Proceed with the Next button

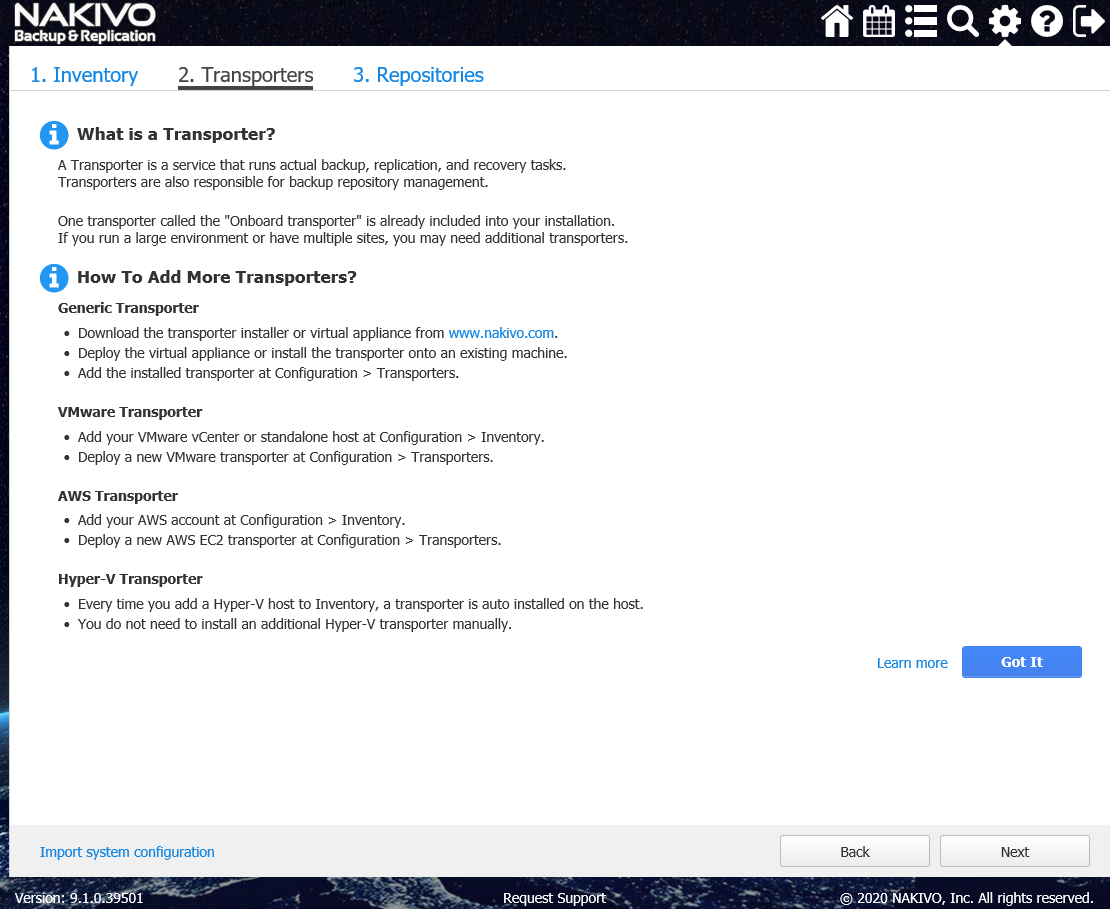[1014, 852]
